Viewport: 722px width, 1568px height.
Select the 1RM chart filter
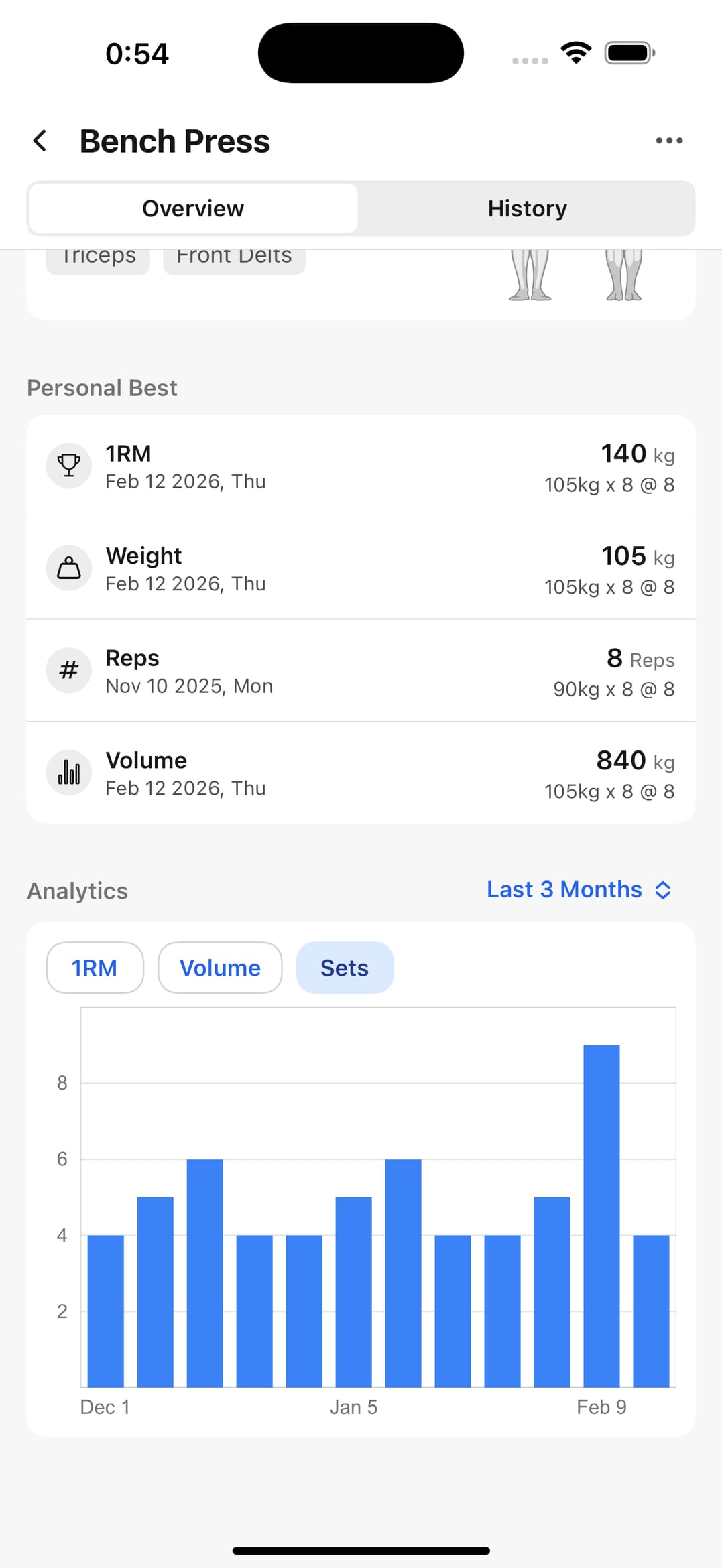click(94, 967)
